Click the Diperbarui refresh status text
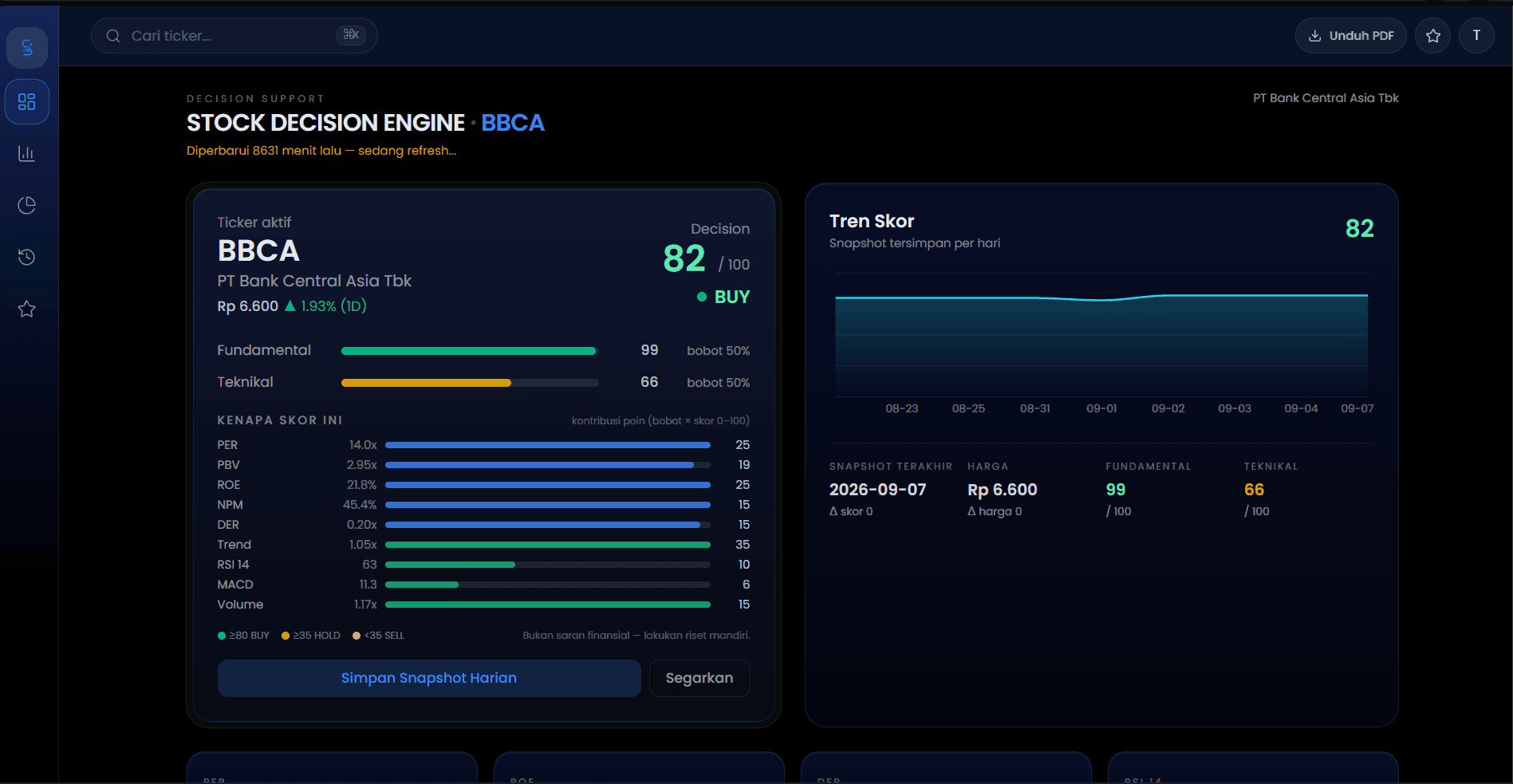 (x=321, y=151)
